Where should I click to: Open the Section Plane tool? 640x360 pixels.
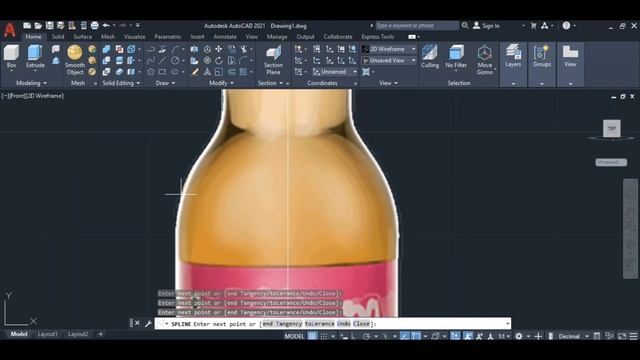(x=273, y=60)
